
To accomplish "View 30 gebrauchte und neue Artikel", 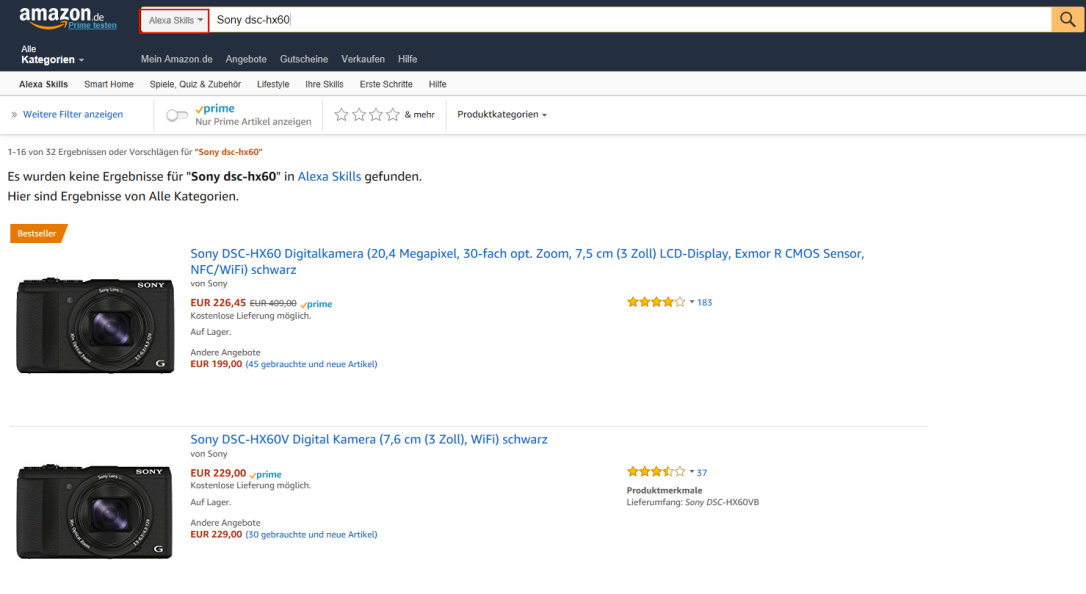I will (x=312, y=534).
